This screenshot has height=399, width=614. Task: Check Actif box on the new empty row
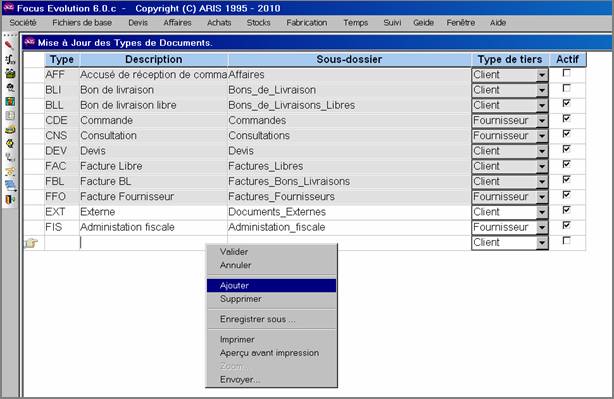[566, 240]
